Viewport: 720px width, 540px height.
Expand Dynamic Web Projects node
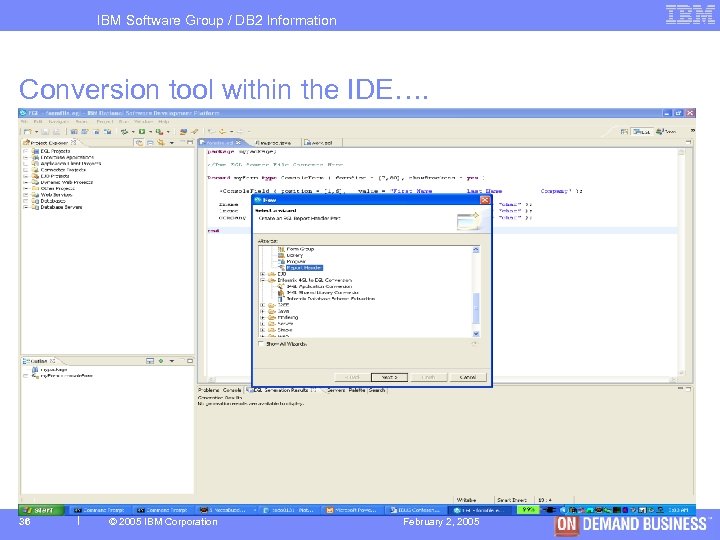(26, 182)
